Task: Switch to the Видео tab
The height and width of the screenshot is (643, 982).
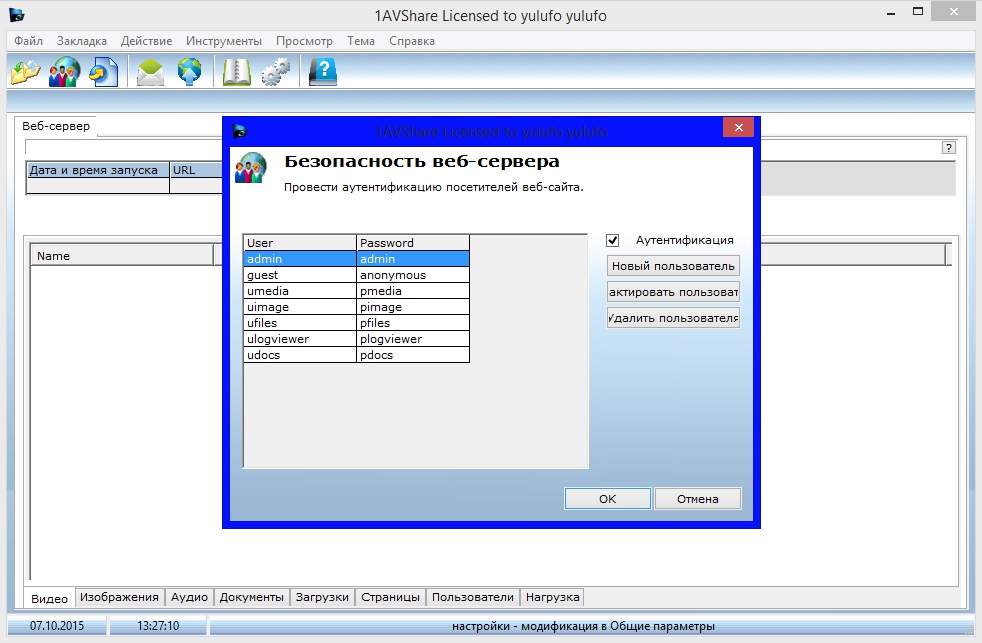Action: pos(49,599)
